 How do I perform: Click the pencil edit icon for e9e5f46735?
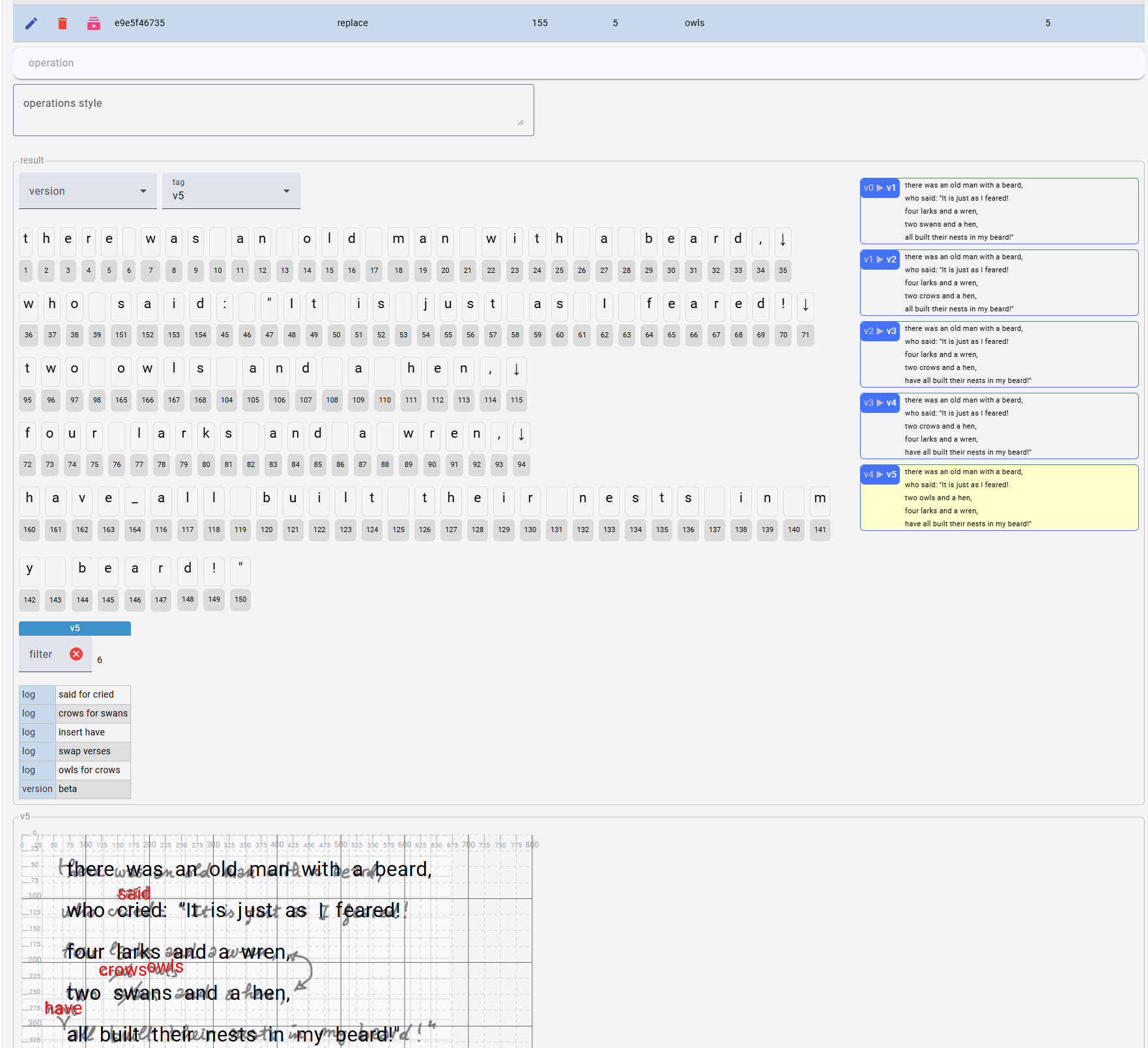(x=31, y=23)
